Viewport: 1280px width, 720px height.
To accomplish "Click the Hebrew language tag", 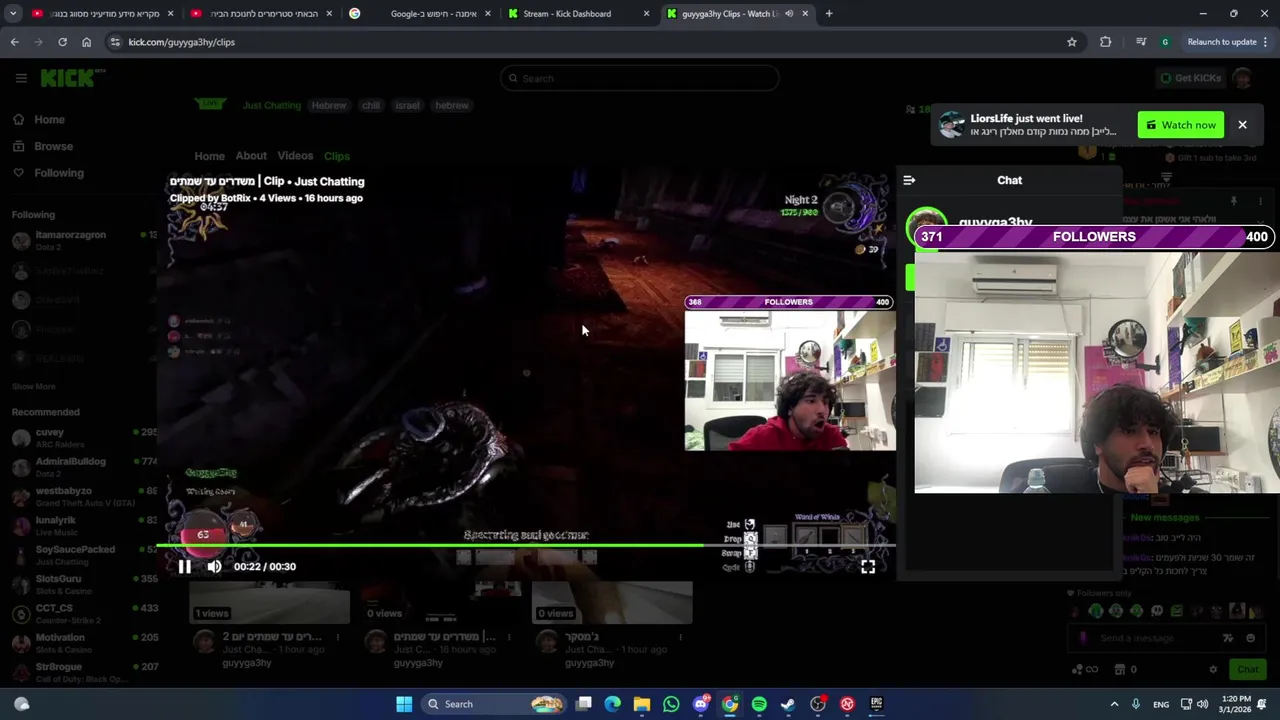I will 328,105.
